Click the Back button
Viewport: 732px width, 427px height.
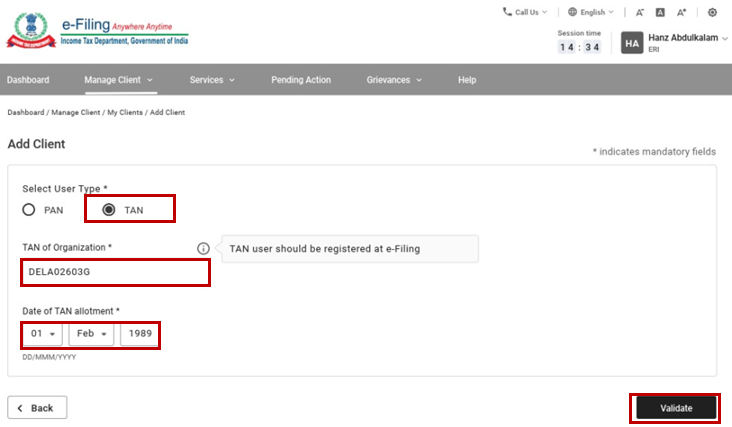click(37, 408)
